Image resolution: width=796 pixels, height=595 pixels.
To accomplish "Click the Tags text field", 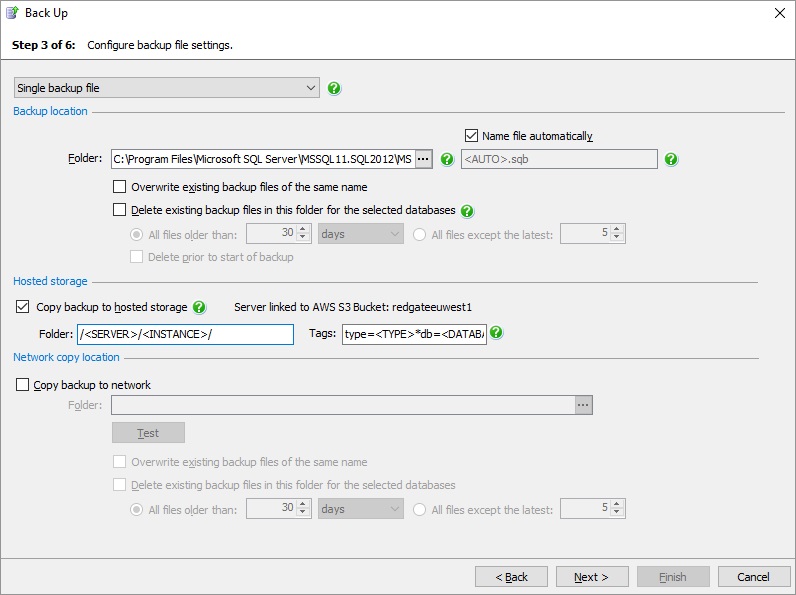I will (x=414, y=334).
